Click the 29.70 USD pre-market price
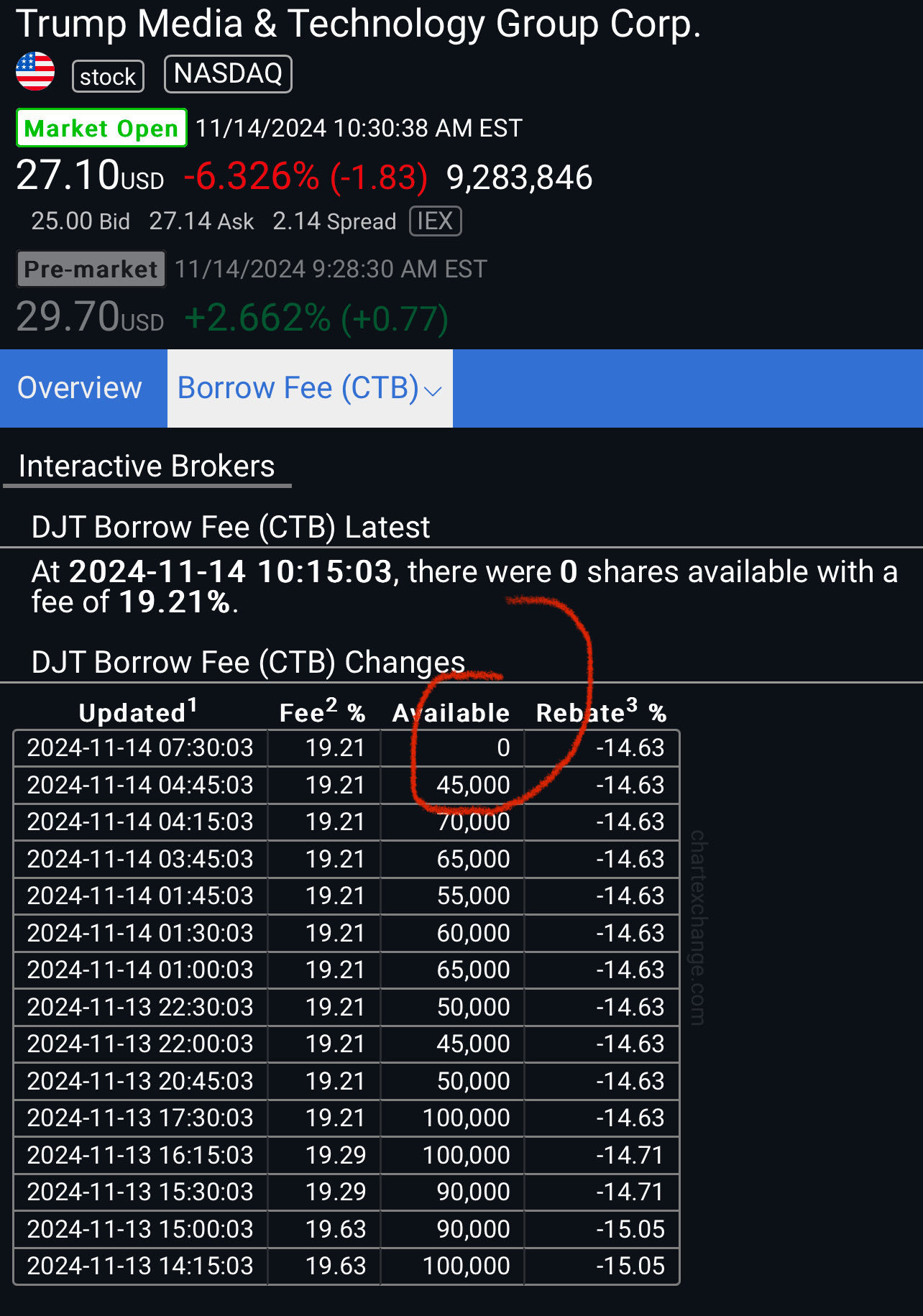Image resolution: width=923 pixels, height=1316 pixels. [91, 317]
